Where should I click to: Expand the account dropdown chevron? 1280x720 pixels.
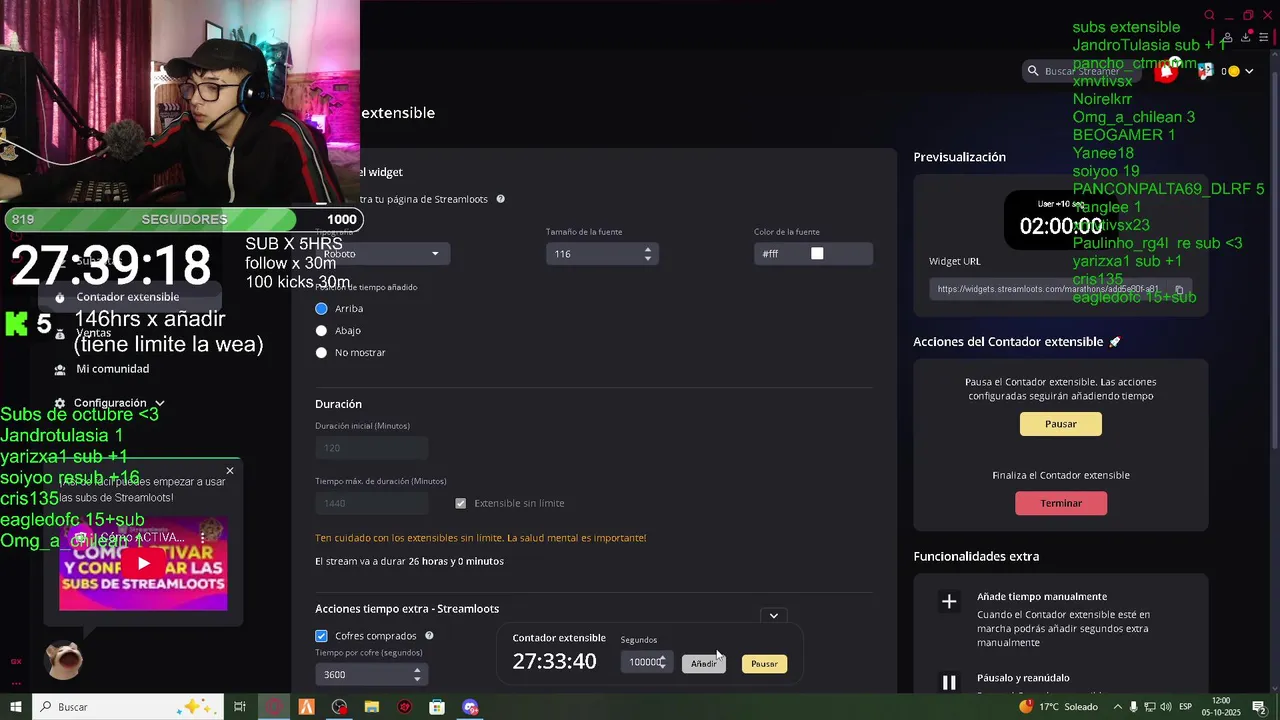click(x=1249, y=71)
